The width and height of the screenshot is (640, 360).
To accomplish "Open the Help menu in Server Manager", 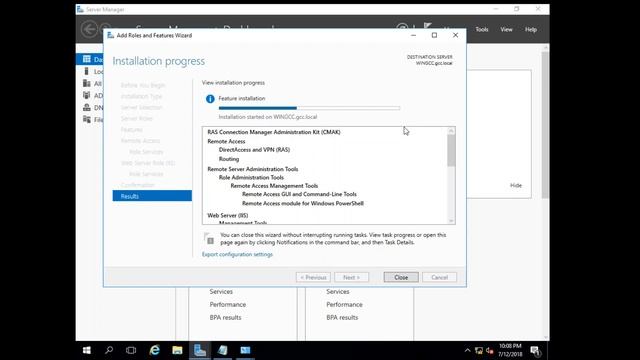I will [x=531, y=29].
